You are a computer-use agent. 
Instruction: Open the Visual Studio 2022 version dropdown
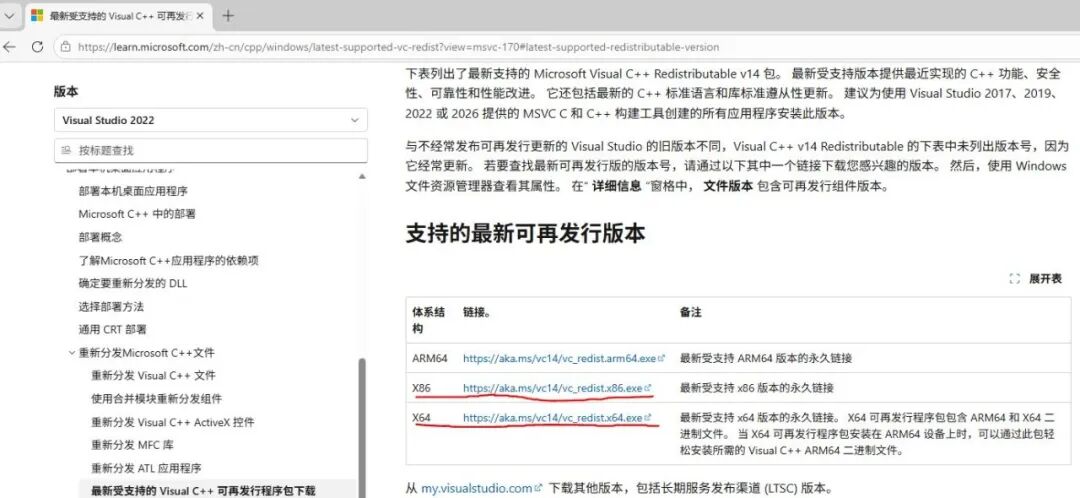tap(211, 120)
